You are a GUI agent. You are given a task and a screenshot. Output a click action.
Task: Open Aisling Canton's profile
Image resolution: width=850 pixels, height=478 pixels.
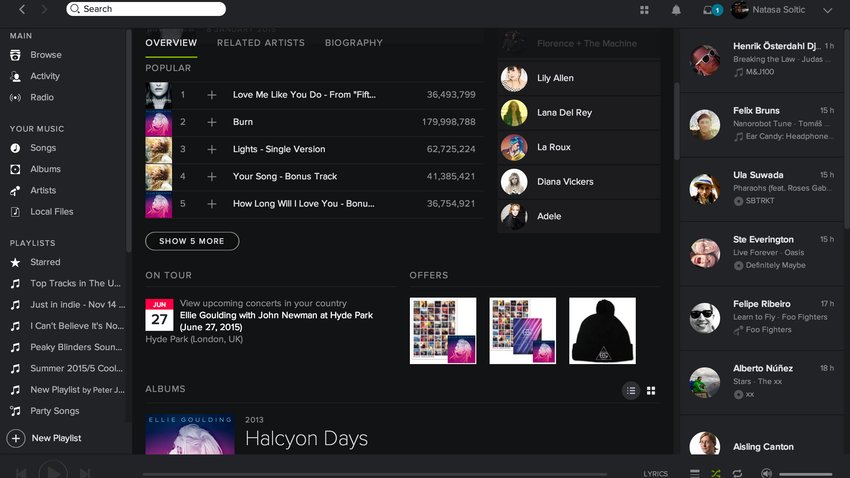763,447
